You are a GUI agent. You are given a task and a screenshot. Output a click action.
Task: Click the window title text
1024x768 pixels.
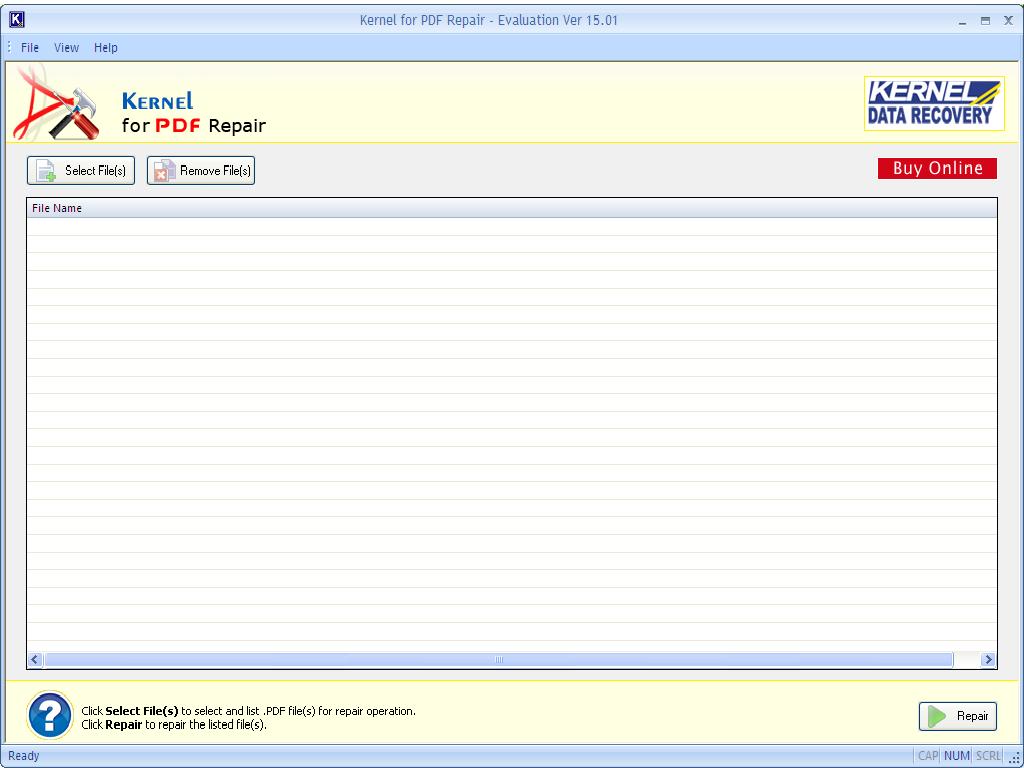pos(488,20)
